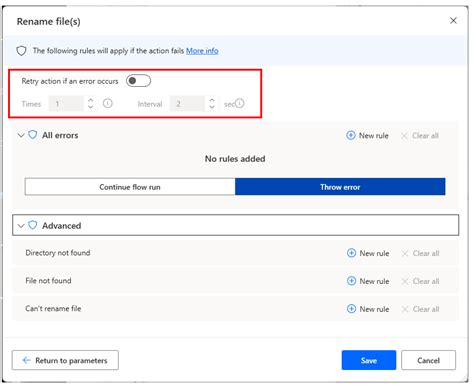Add New rule for File not found
474x388 pixels.
pyautogui.click(x=368, y=281)
